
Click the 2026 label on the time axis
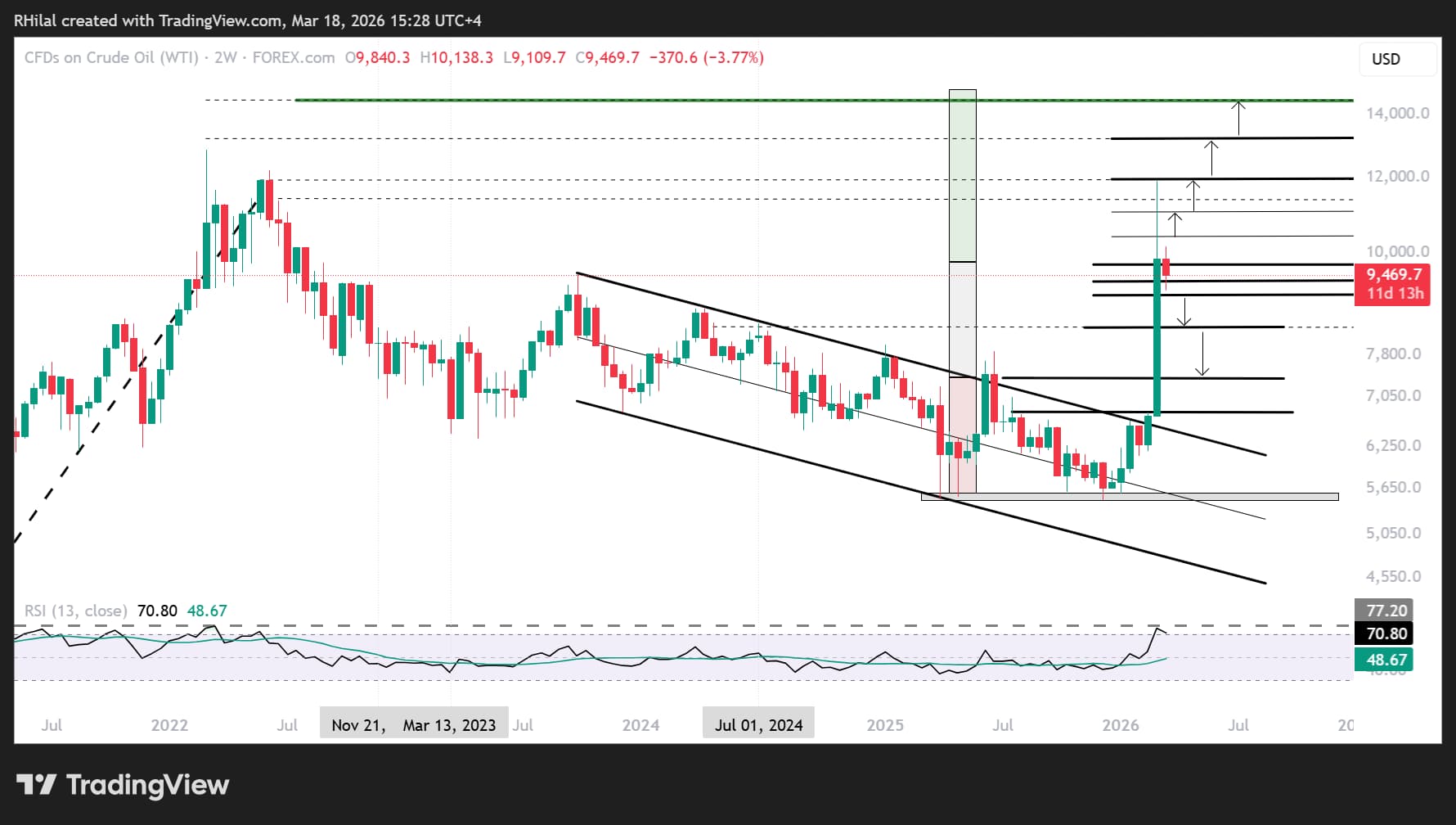(1121, 725)
